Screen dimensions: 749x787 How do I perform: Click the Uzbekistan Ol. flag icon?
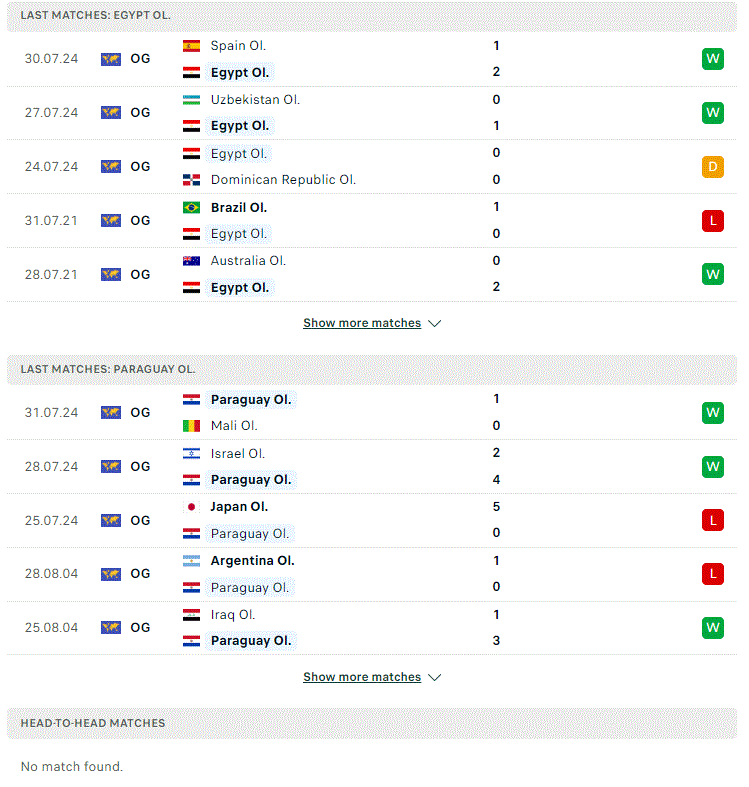click(x=191, y=100)
